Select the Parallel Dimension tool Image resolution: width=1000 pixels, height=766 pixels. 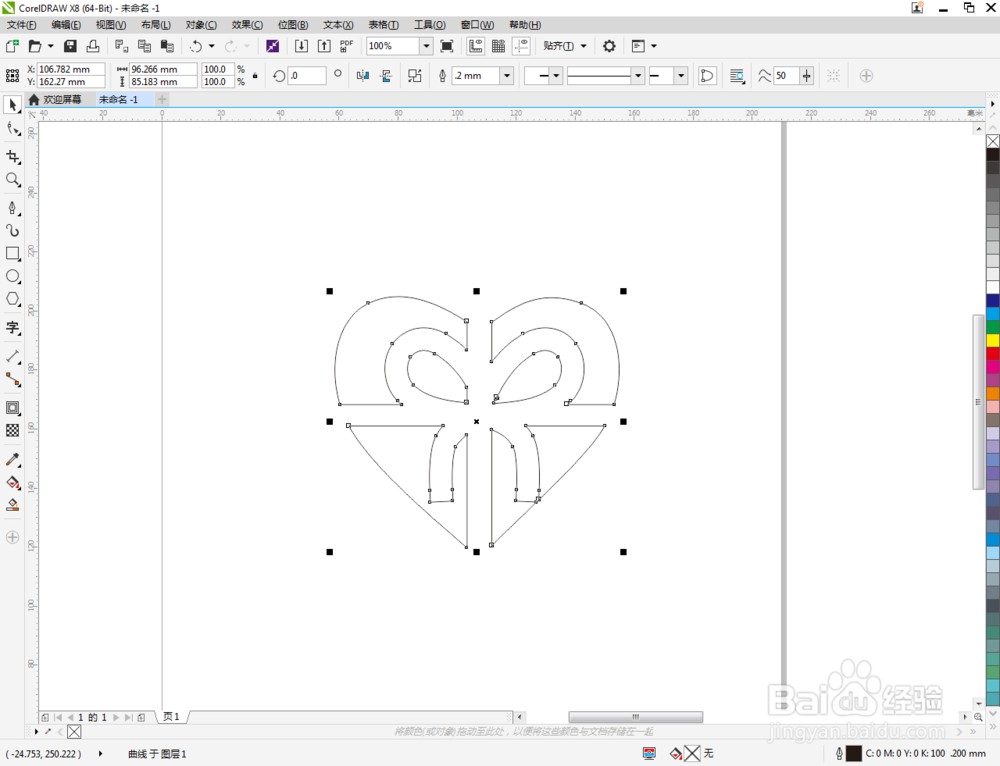(x=12, y=357)
